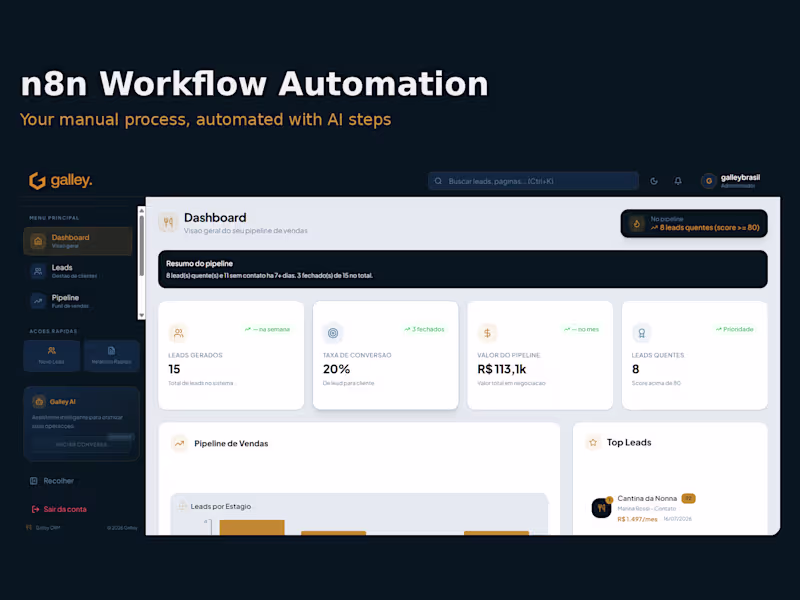Image resolution: width=800 pixels, height=600 pixels.
Task: Click the Cantina da Nonna score badge
Action: click(x=688, y=498)
